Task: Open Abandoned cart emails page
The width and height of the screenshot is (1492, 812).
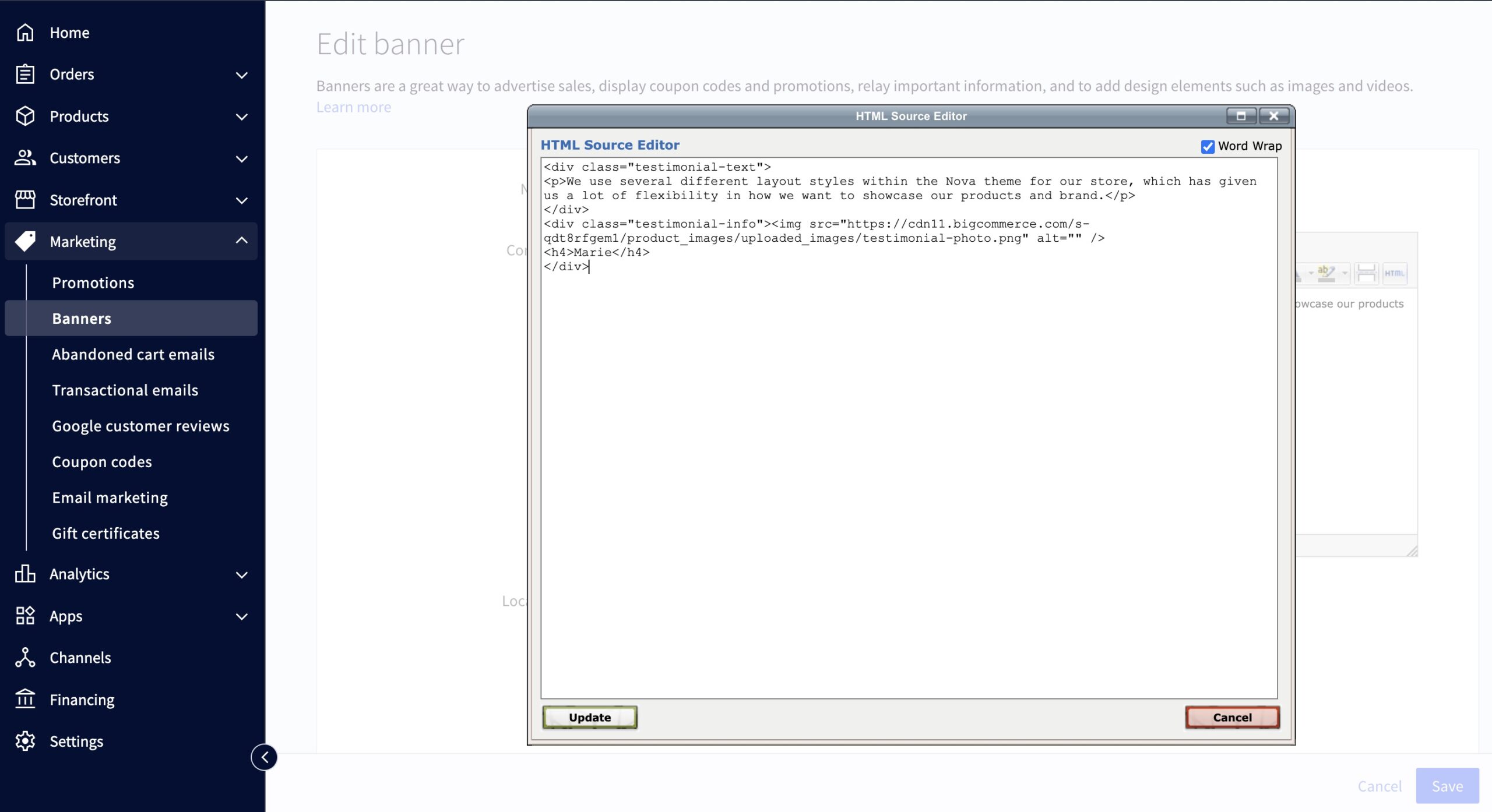Action: point(133,354)
